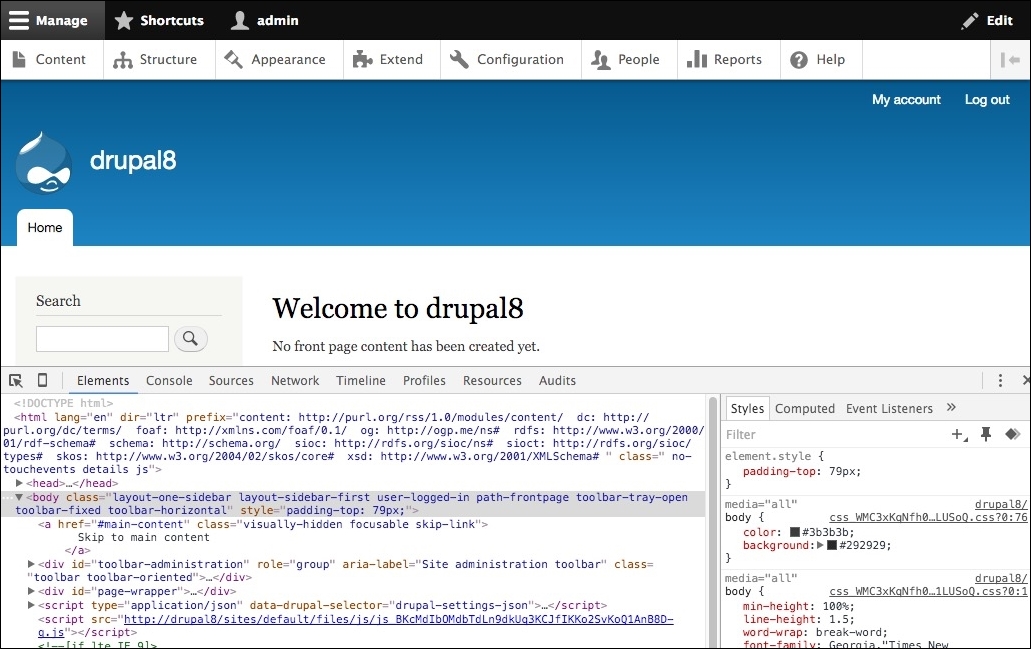Select the DOCTYPE html line

tap(63, 403)
